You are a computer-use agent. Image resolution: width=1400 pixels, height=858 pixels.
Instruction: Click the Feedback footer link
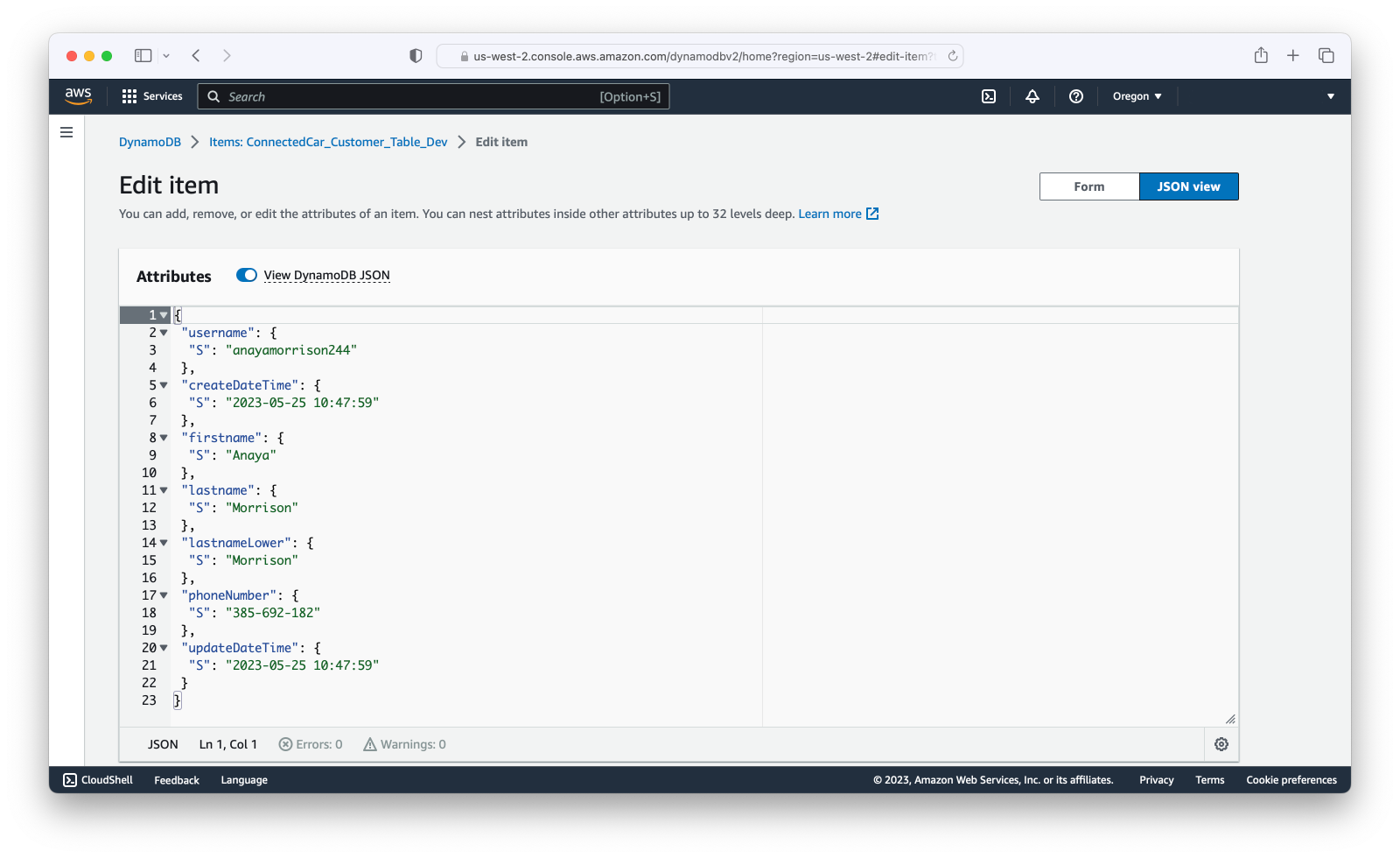[177, 780]
